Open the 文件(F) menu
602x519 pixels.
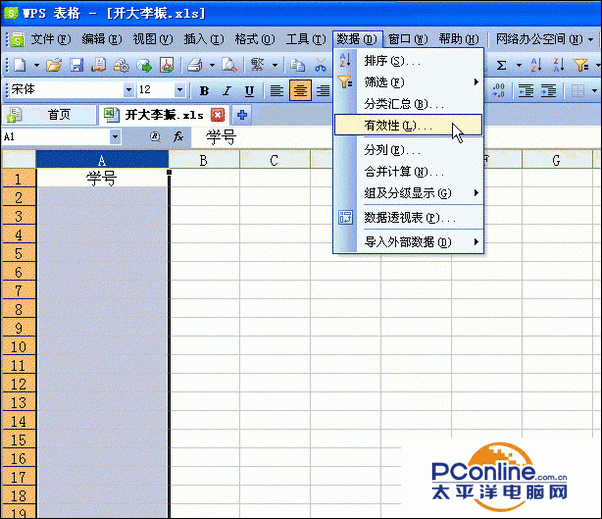click(51, 39)
